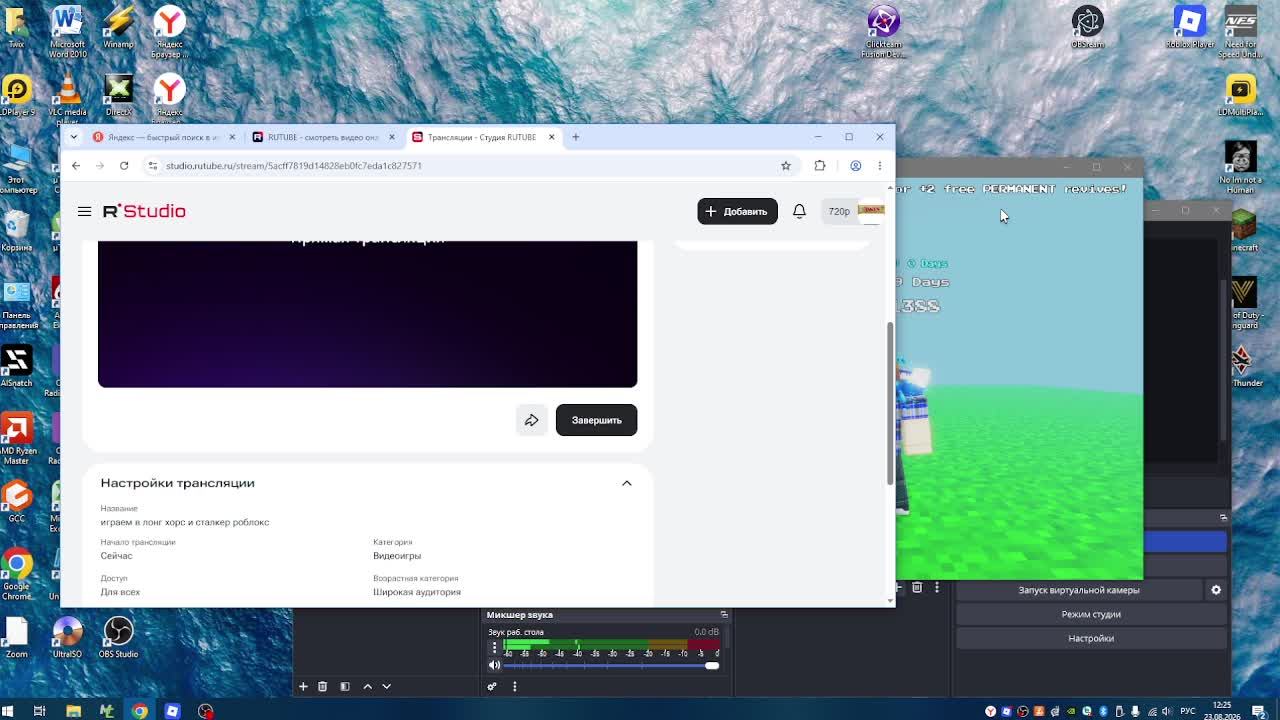1280x720 pixels.
Task: Select the Трансляции Студия RUTUBE tab
Action: pos(482,137)
